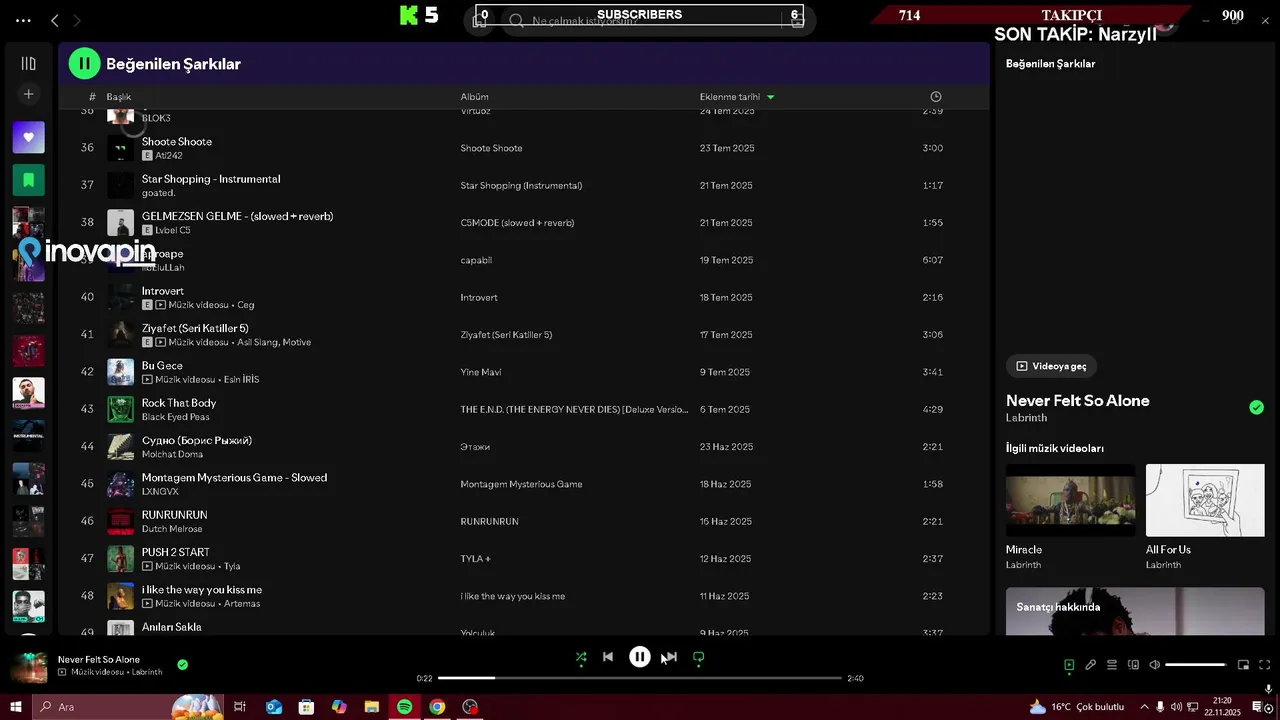
Task: Skip to the previous track
Action: 608,657
